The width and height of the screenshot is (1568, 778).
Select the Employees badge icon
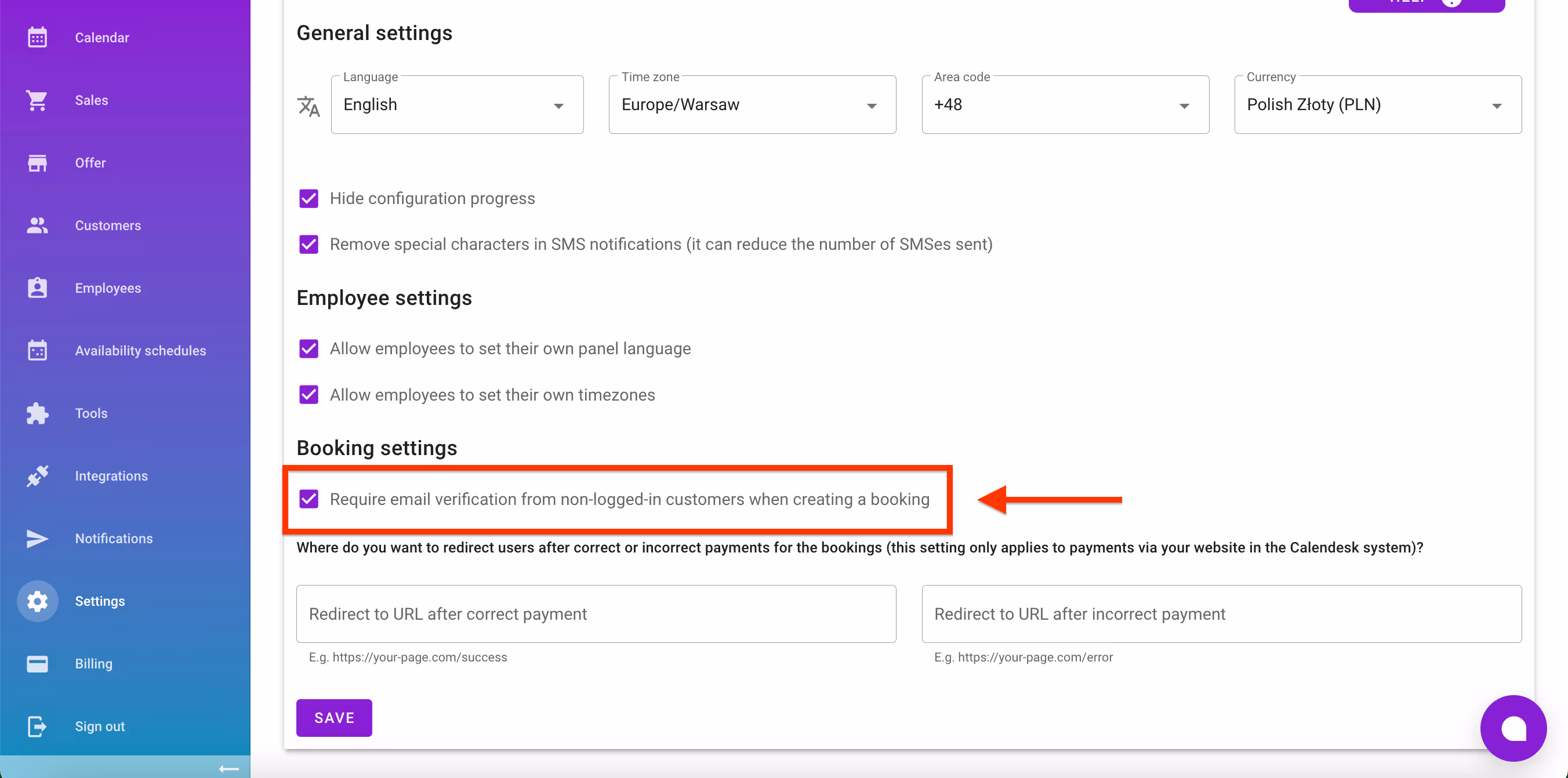coord(37,288)
